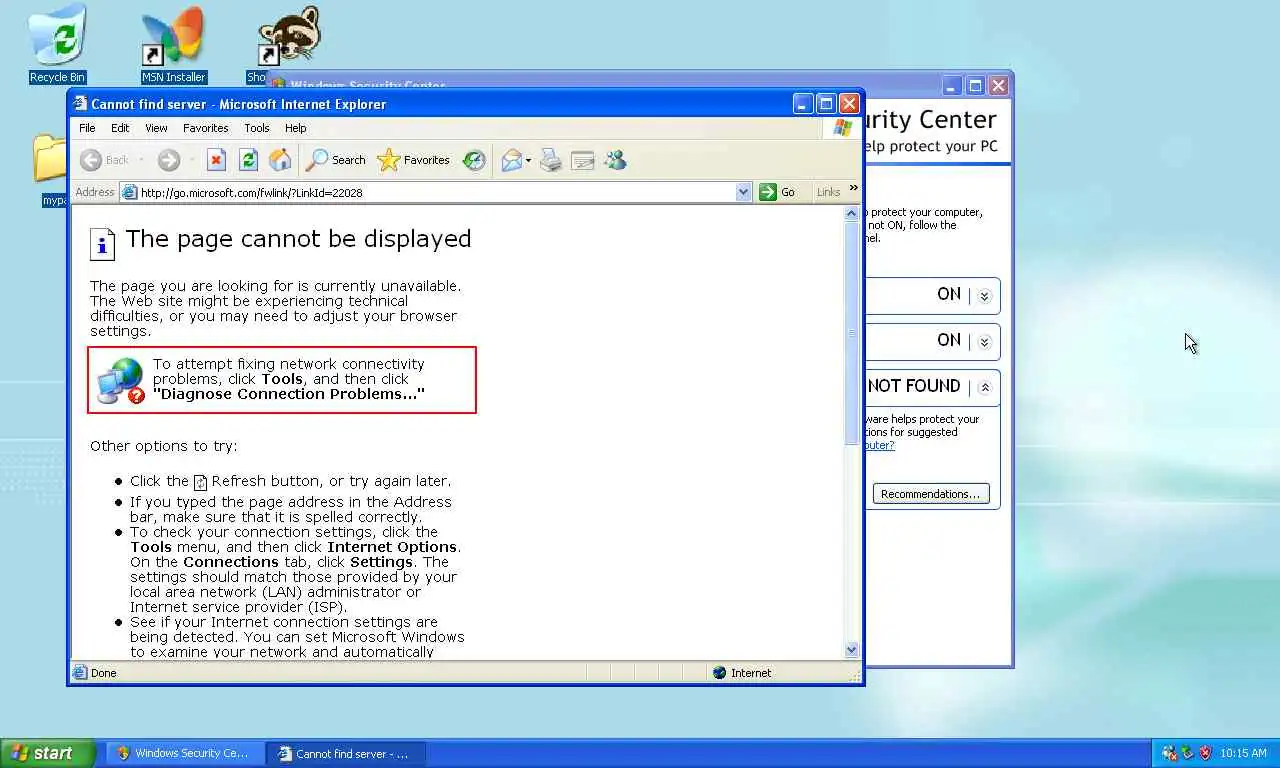This screenshot has width=1280, height=768.
Task: Open the Forward button history dropdown
Action: point(191,160)
